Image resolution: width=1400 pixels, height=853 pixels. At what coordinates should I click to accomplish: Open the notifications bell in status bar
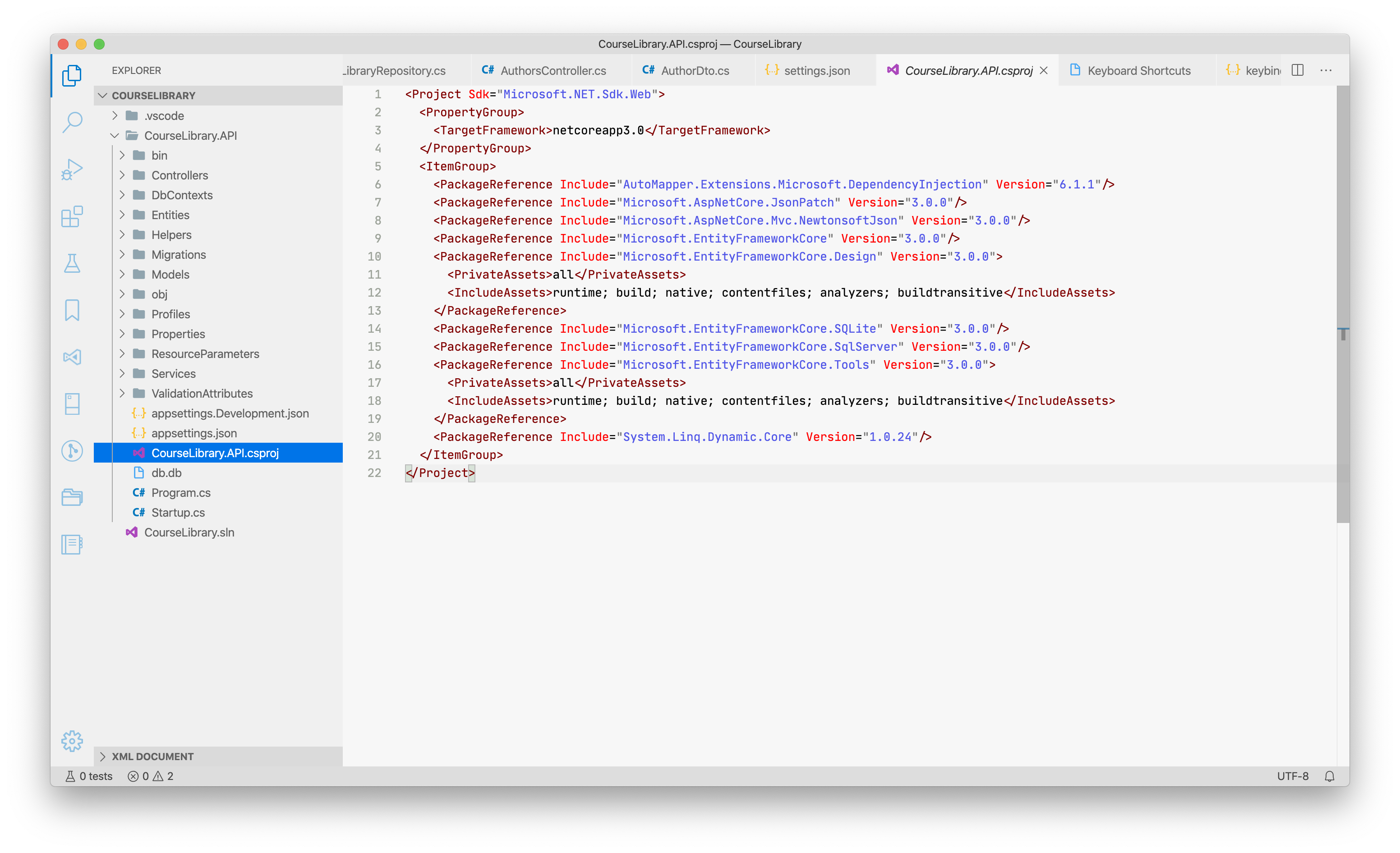tap(1329, 776)
